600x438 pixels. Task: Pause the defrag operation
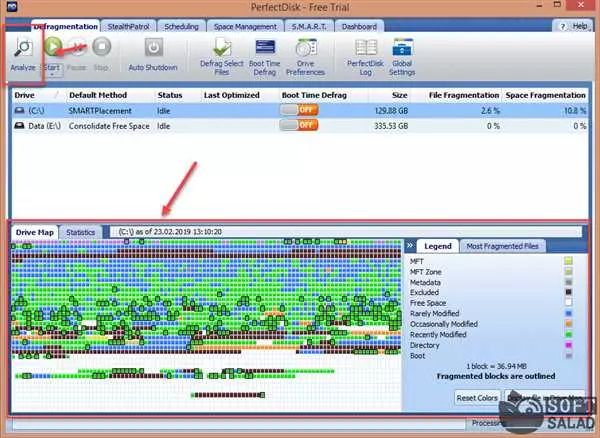tap(78, 47)
